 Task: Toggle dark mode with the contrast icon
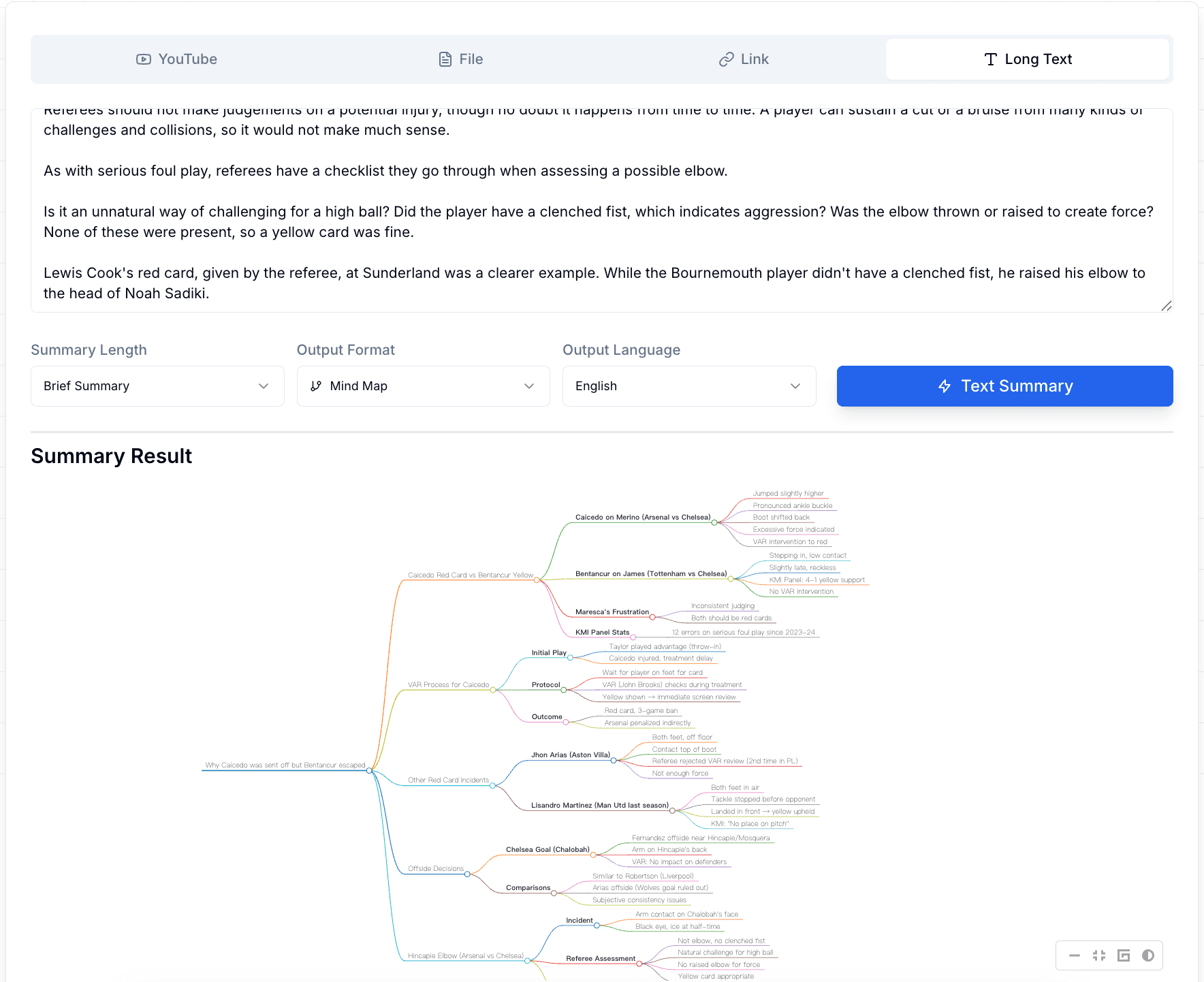[x=1148, y=955]
